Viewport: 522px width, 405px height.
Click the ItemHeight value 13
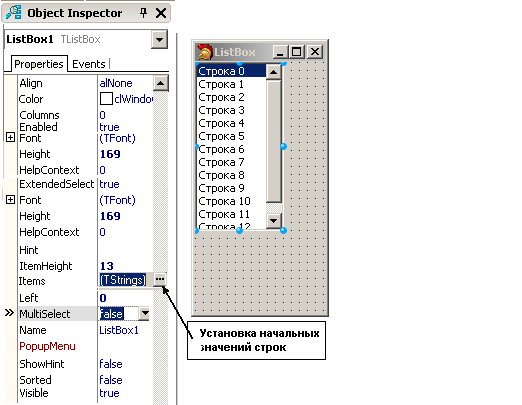point(107,266)
